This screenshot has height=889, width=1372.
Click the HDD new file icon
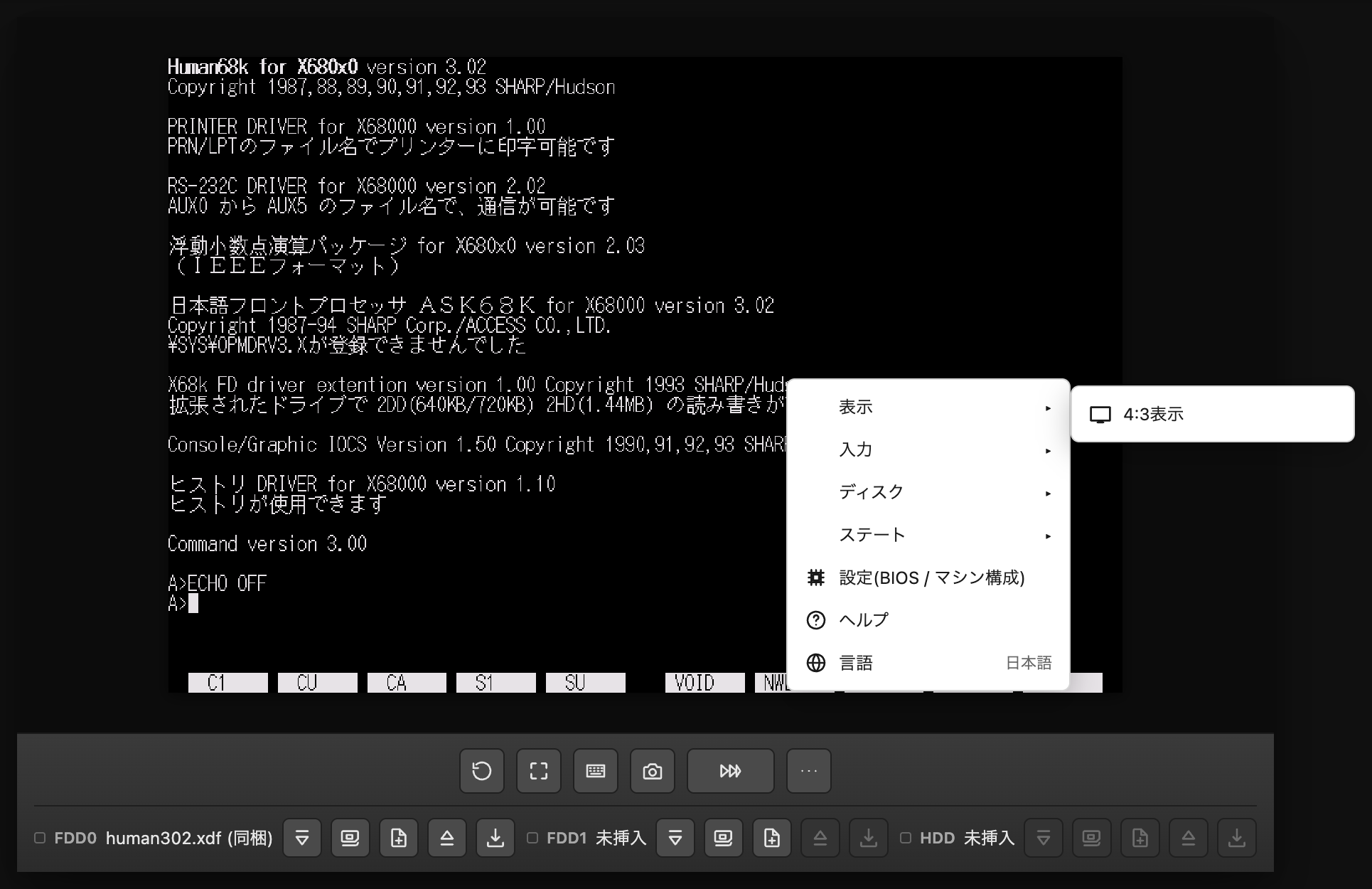pos(1140,838)
